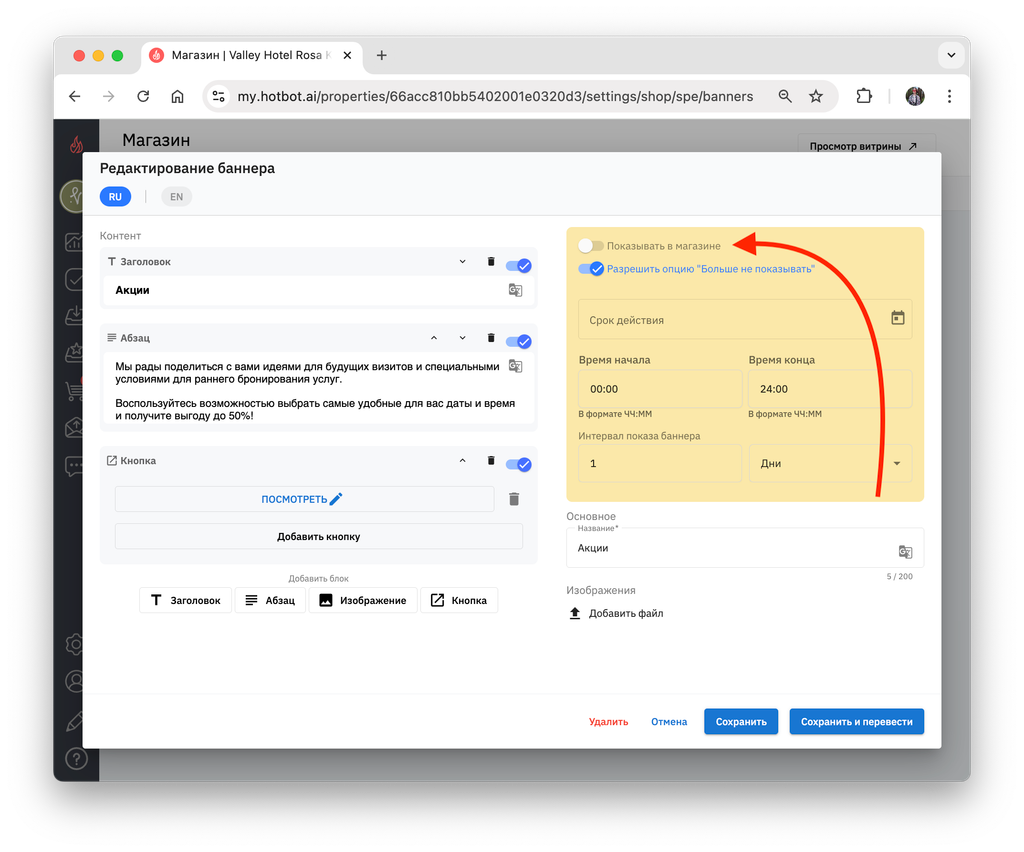Move Кнопка block up with chevron
Screen dimensions: 1024x852
pos(462,460)
